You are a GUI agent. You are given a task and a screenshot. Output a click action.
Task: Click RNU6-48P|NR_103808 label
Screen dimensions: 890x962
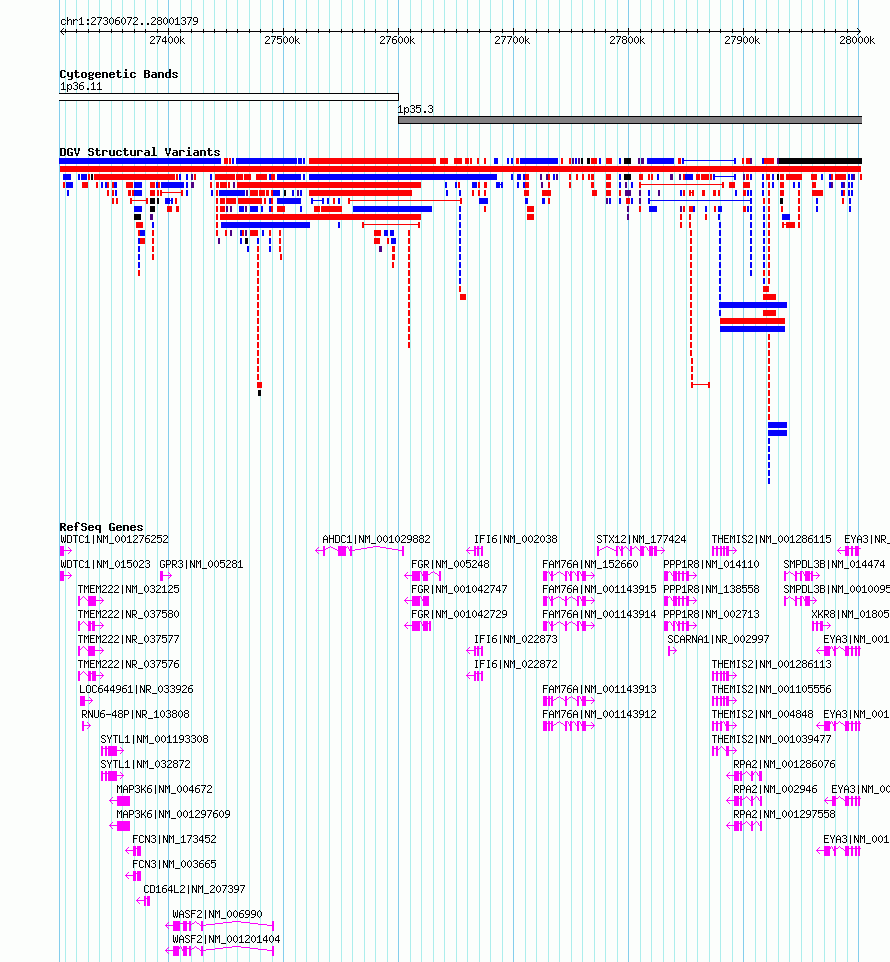click(136, 714)
